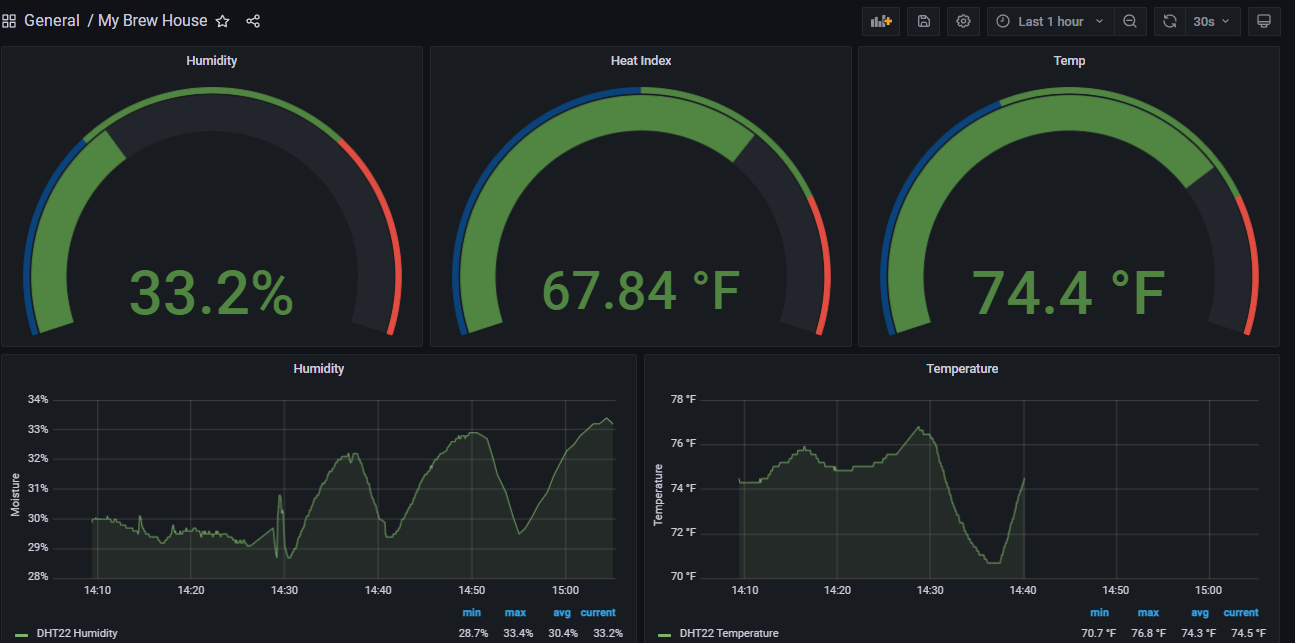Go to the General folder link
This screenshot has width=1295, height=643.
[52, 21]
